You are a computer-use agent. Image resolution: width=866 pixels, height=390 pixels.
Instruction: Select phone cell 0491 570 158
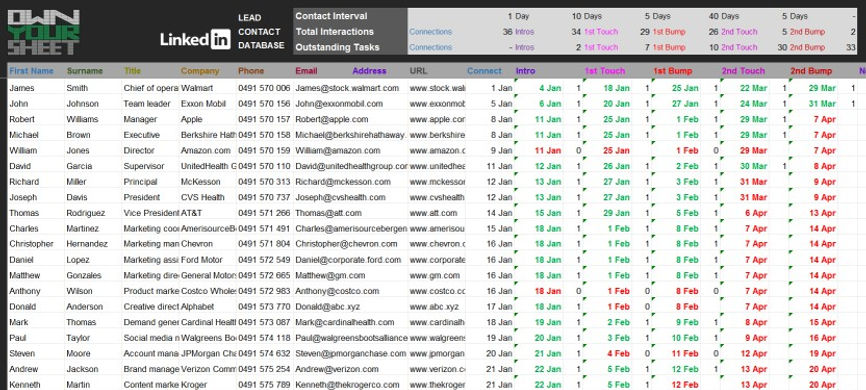[x=264, y=135]
